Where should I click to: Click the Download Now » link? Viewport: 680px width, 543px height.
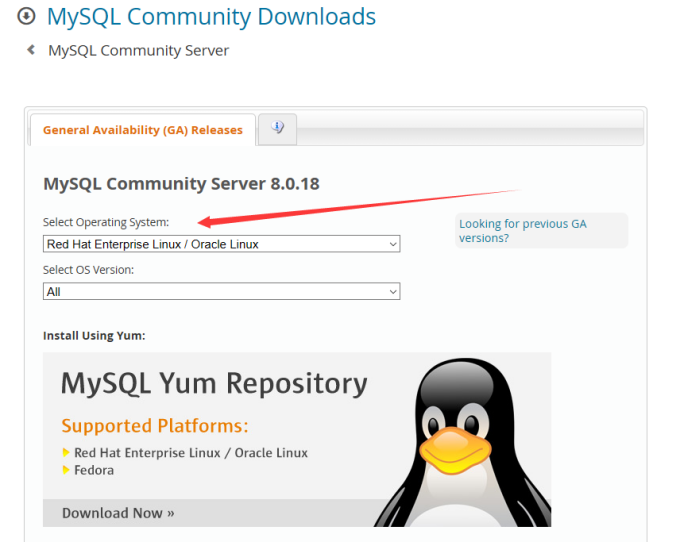[118, 513]
